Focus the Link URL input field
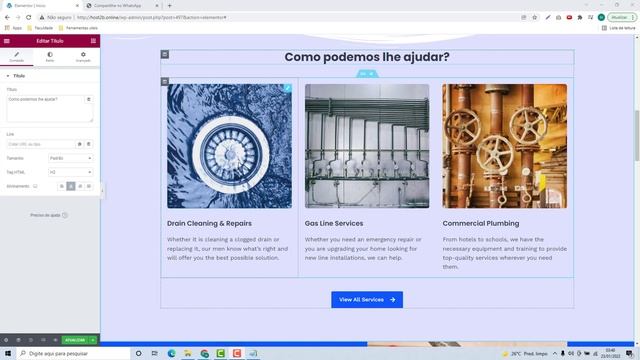This screenshot has height=360, width=640. click(41, 144)
